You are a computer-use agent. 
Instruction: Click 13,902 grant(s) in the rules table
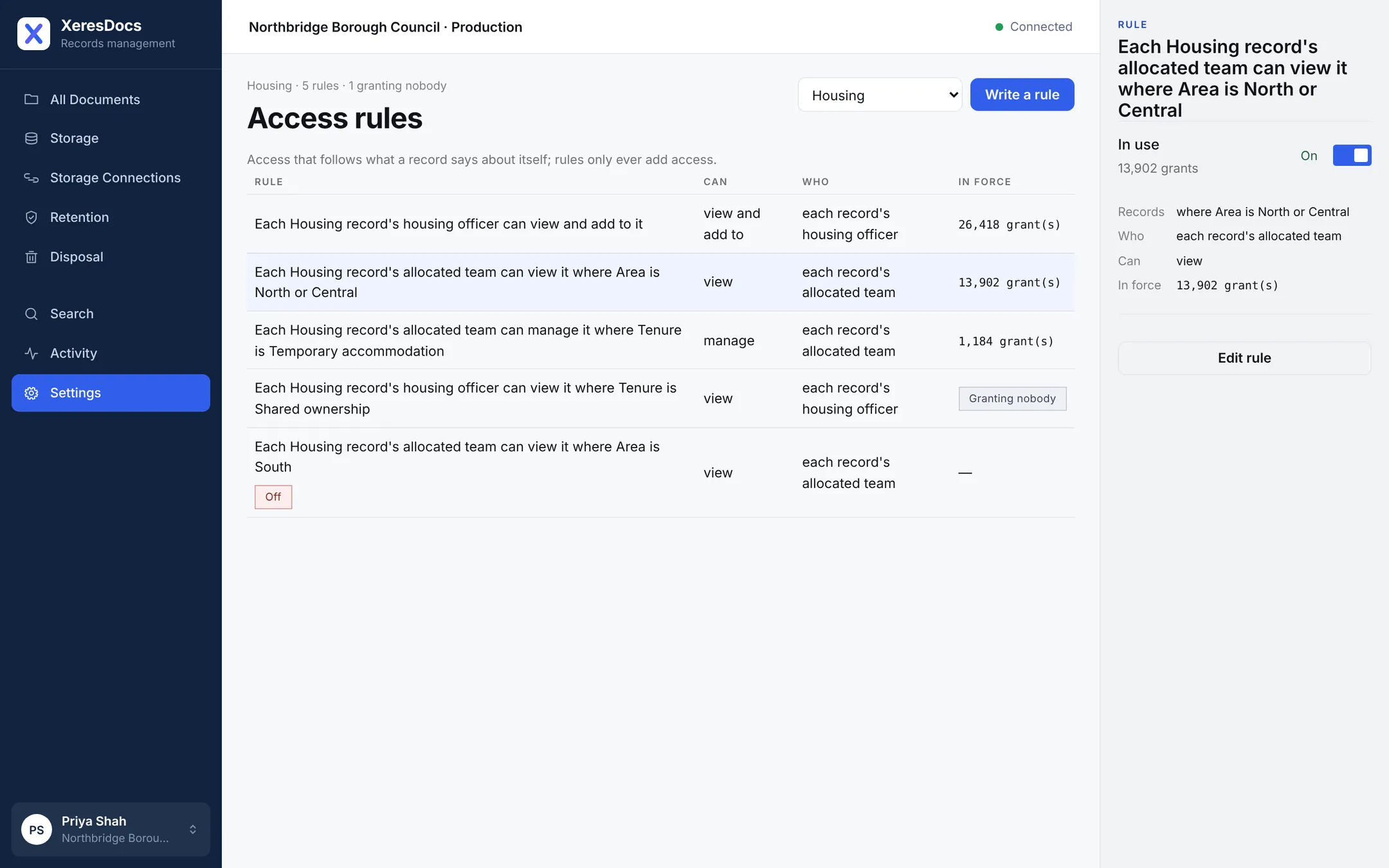coord(1009,282)
